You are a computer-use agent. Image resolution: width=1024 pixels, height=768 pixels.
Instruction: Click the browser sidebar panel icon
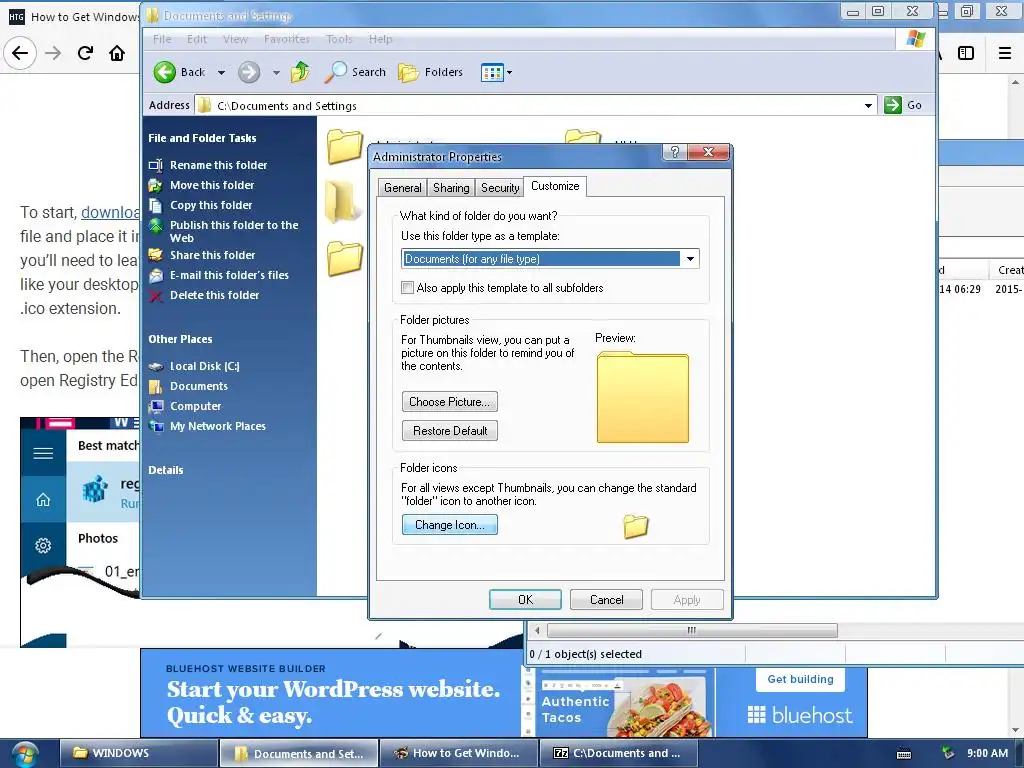coord(966,53)
